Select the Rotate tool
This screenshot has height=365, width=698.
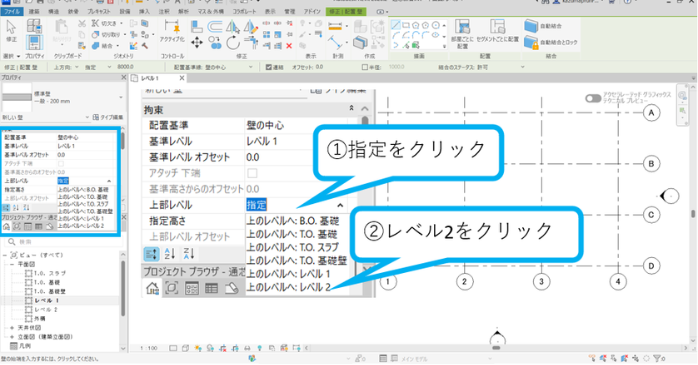pyautogui.click(x=232, y=43)
